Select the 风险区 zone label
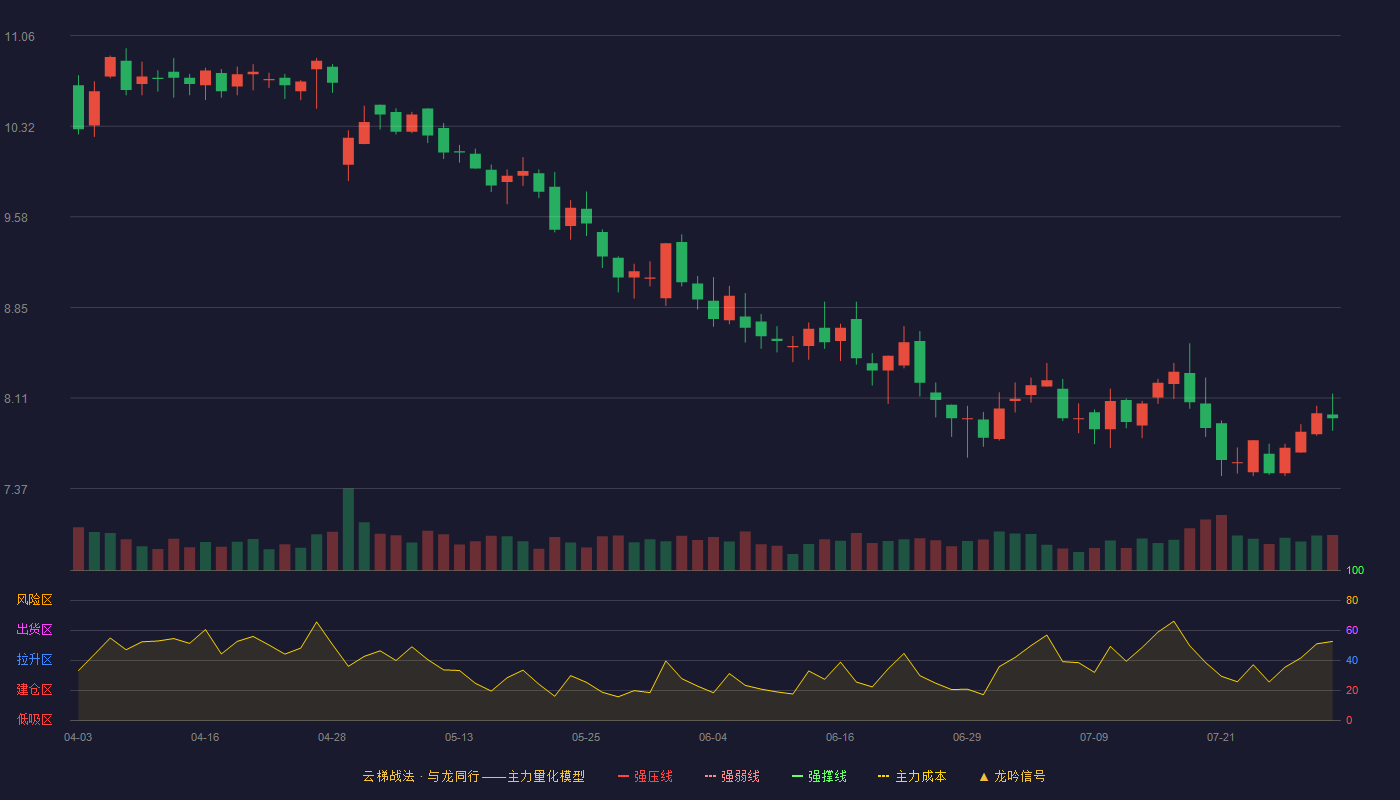Viewport: 1400px width, 800px height. pyautogui.click(x=34, y=600)
